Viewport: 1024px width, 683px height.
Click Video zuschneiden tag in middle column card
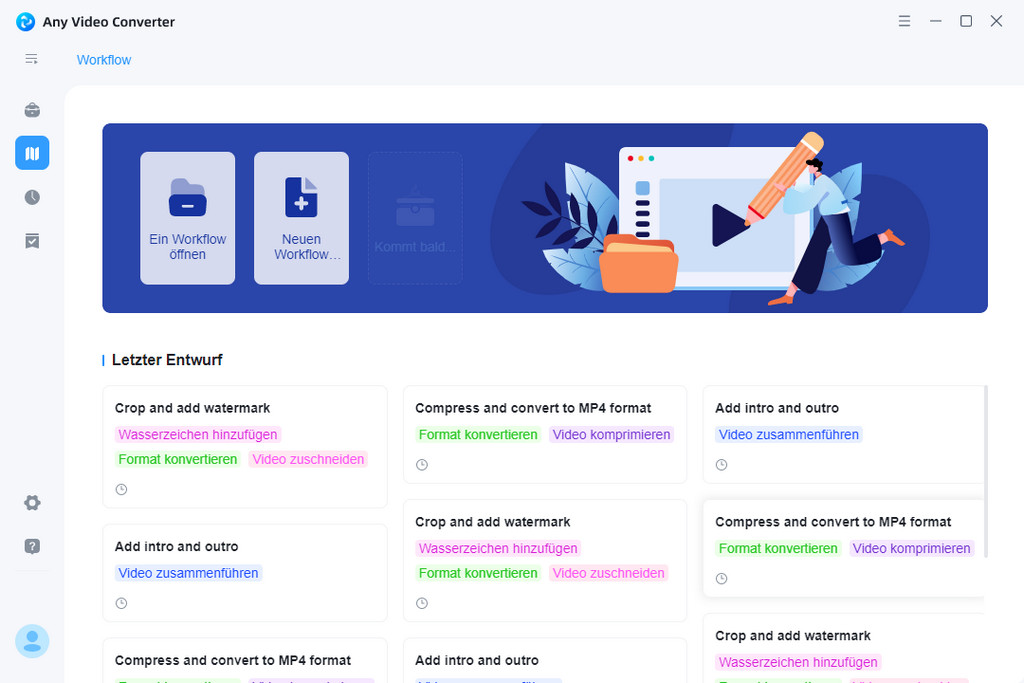point(608,573)
